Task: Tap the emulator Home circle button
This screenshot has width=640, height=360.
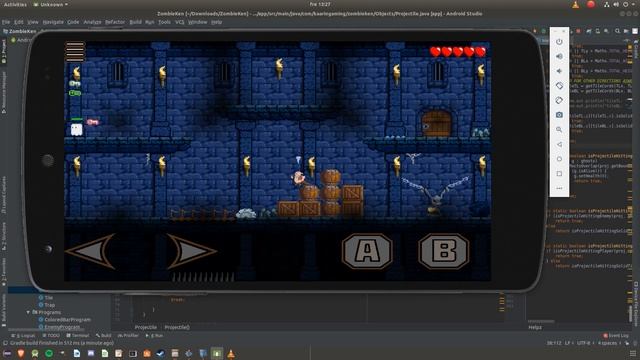Action: (559, 159)
